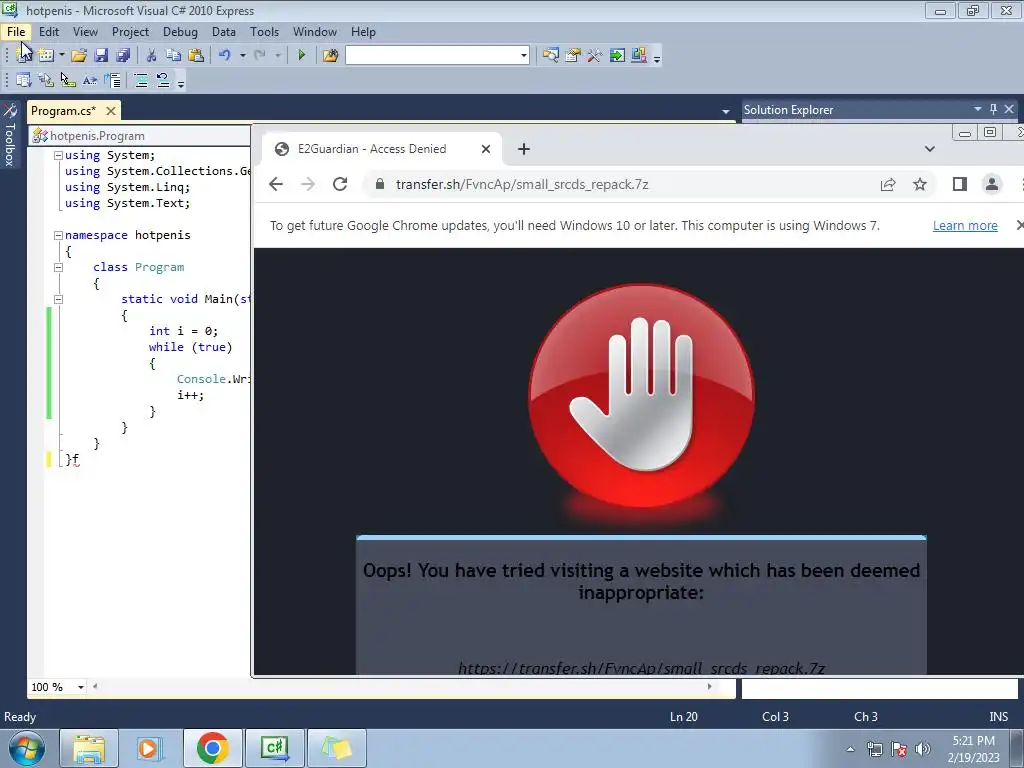This screenshot has width=1024, height=768.
Task: Open the File menu
Action: pyautogui.click(x=16, y=31)
